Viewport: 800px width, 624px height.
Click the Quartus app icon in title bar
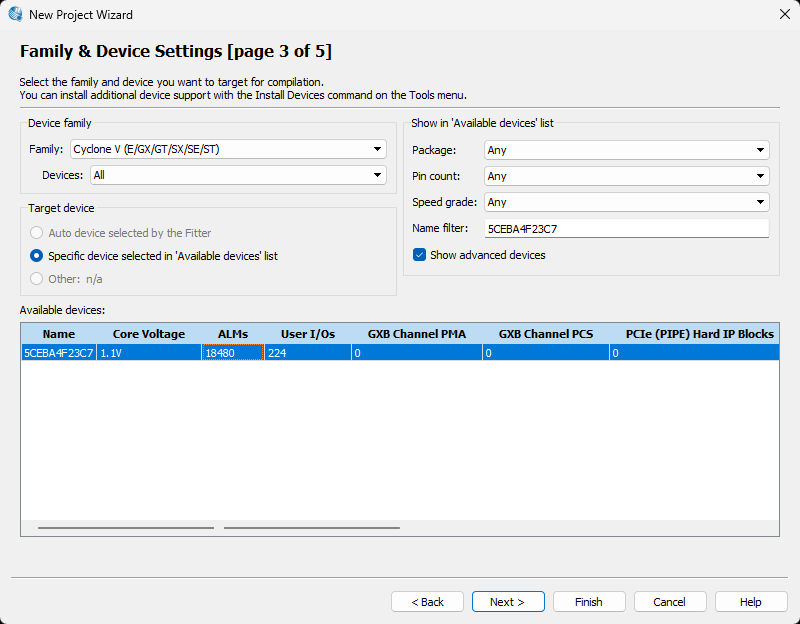click(16, 15)
